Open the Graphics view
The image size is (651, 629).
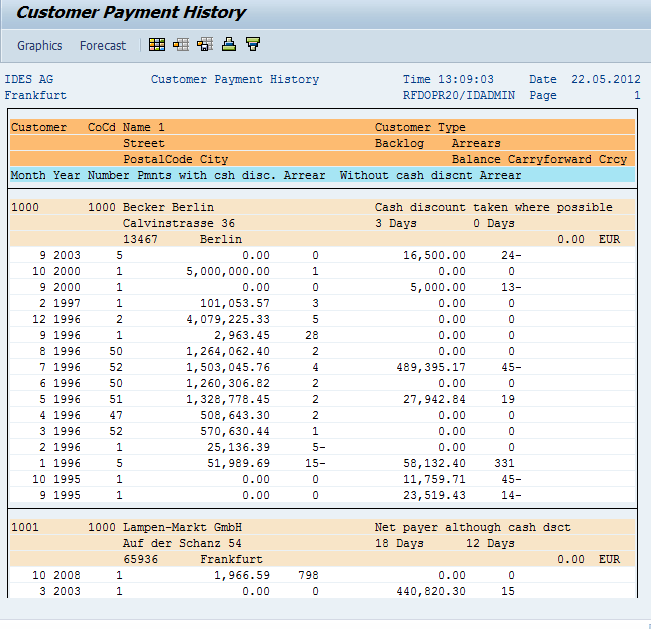40,46
